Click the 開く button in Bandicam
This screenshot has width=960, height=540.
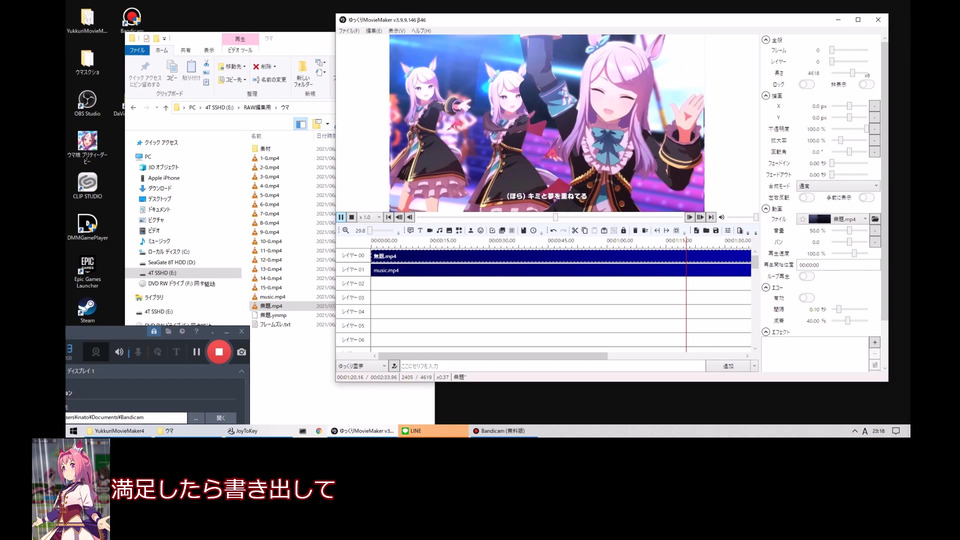[221, 418]
